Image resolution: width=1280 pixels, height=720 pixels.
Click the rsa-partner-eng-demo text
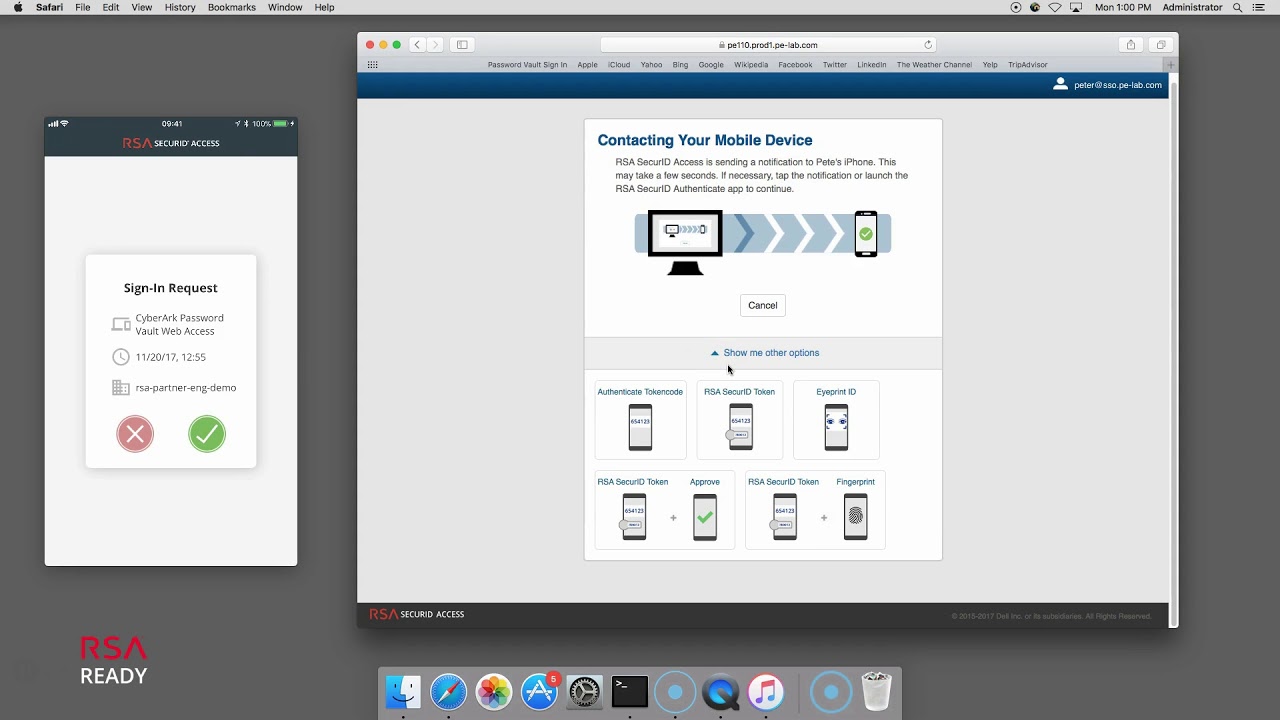186,388
